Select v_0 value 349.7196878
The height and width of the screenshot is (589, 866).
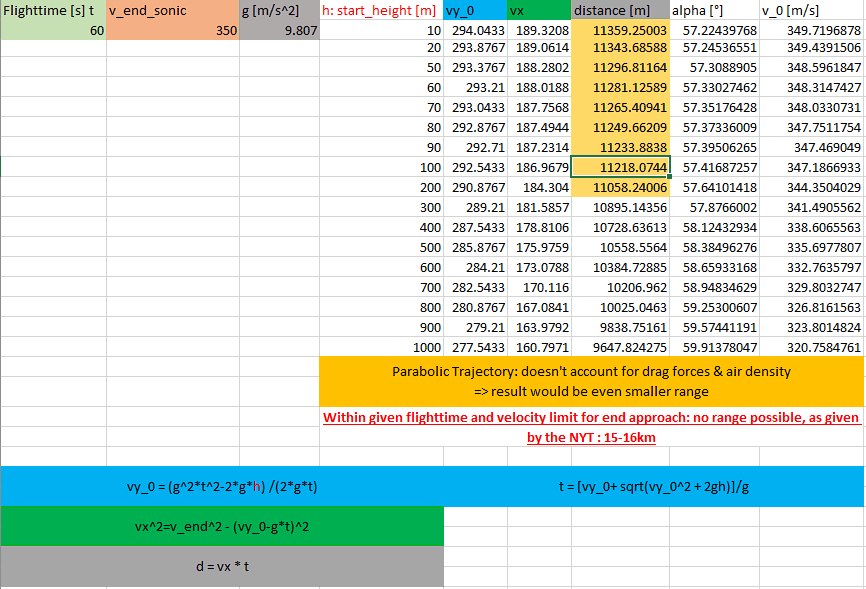(812, 30)
